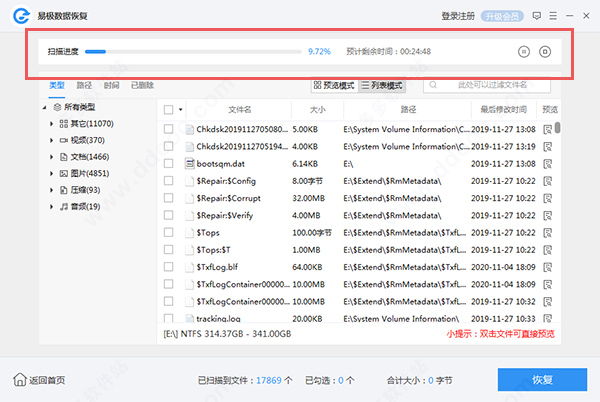Click the compressed archive category icon
This screenshot has height=402, width=600.
pos(64,190)
